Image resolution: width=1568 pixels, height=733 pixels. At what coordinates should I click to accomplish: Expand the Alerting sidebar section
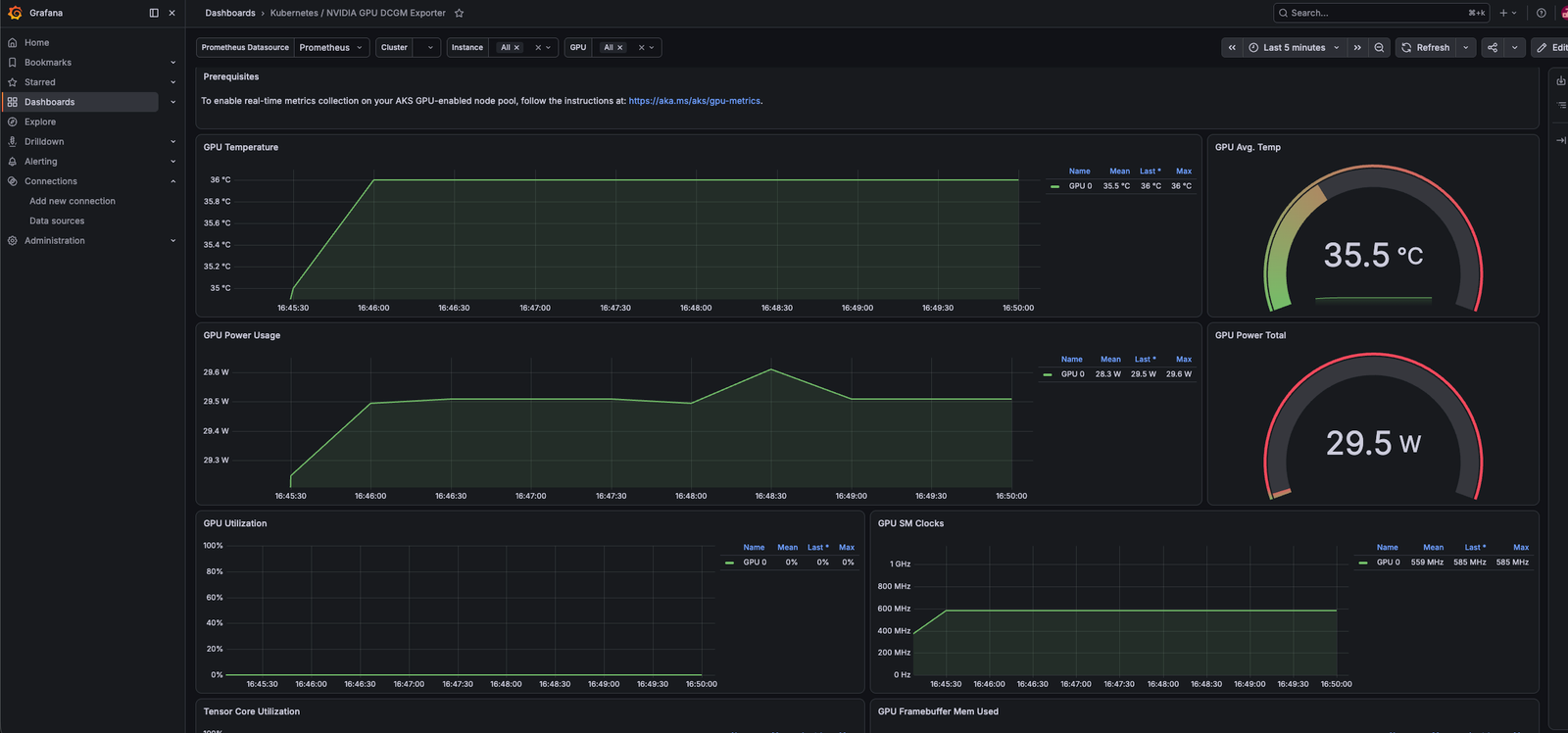(x=173, y=162)
